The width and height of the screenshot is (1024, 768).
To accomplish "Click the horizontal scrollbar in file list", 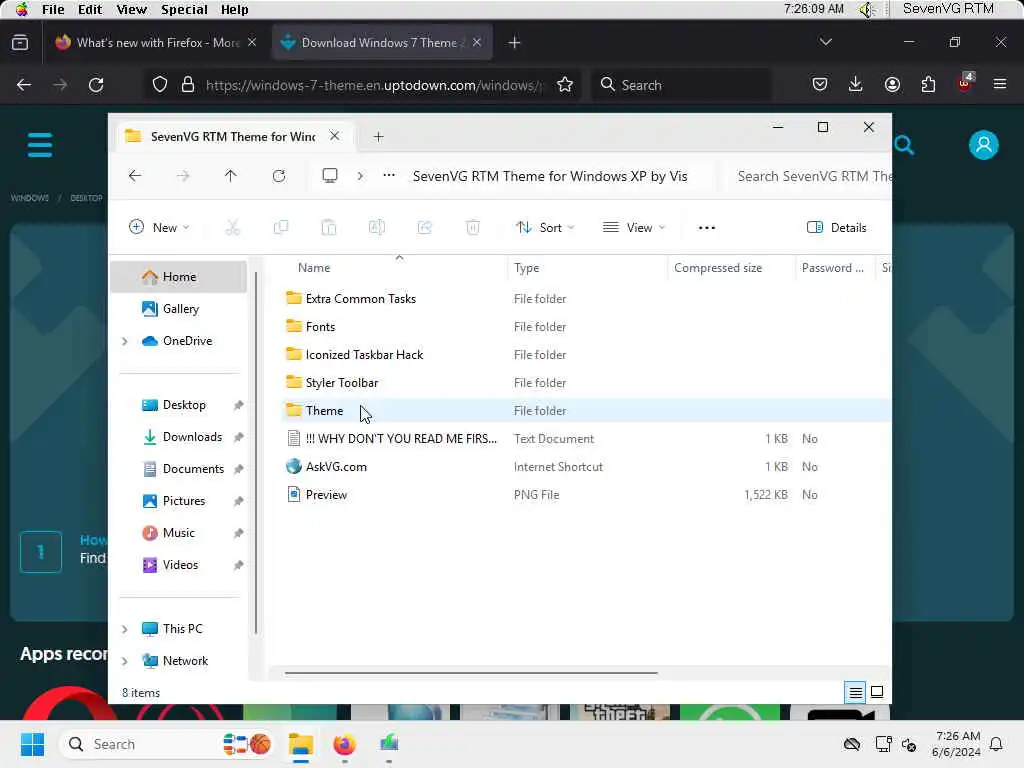I will click(471, 672).
